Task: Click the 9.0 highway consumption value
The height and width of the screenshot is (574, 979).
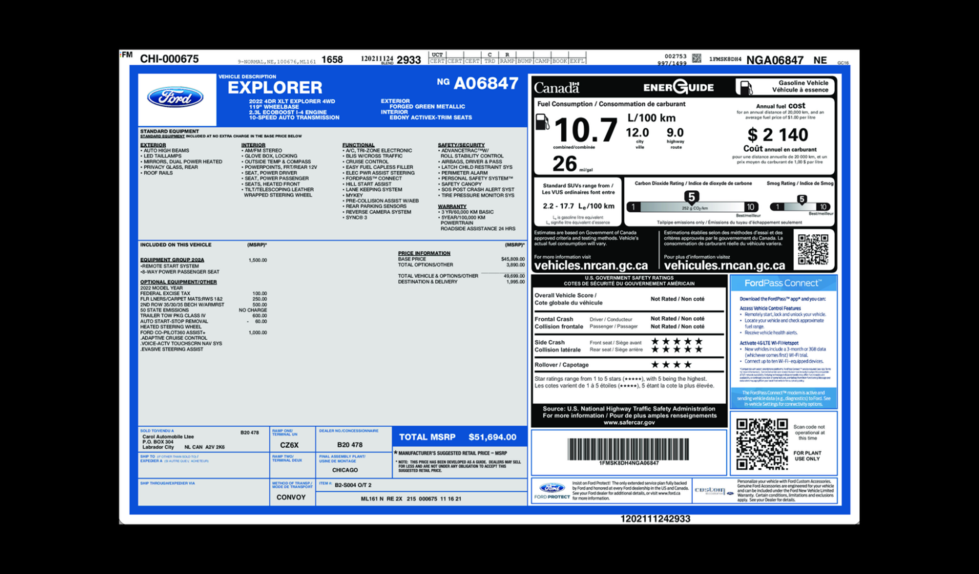Action: pos(675,132)
